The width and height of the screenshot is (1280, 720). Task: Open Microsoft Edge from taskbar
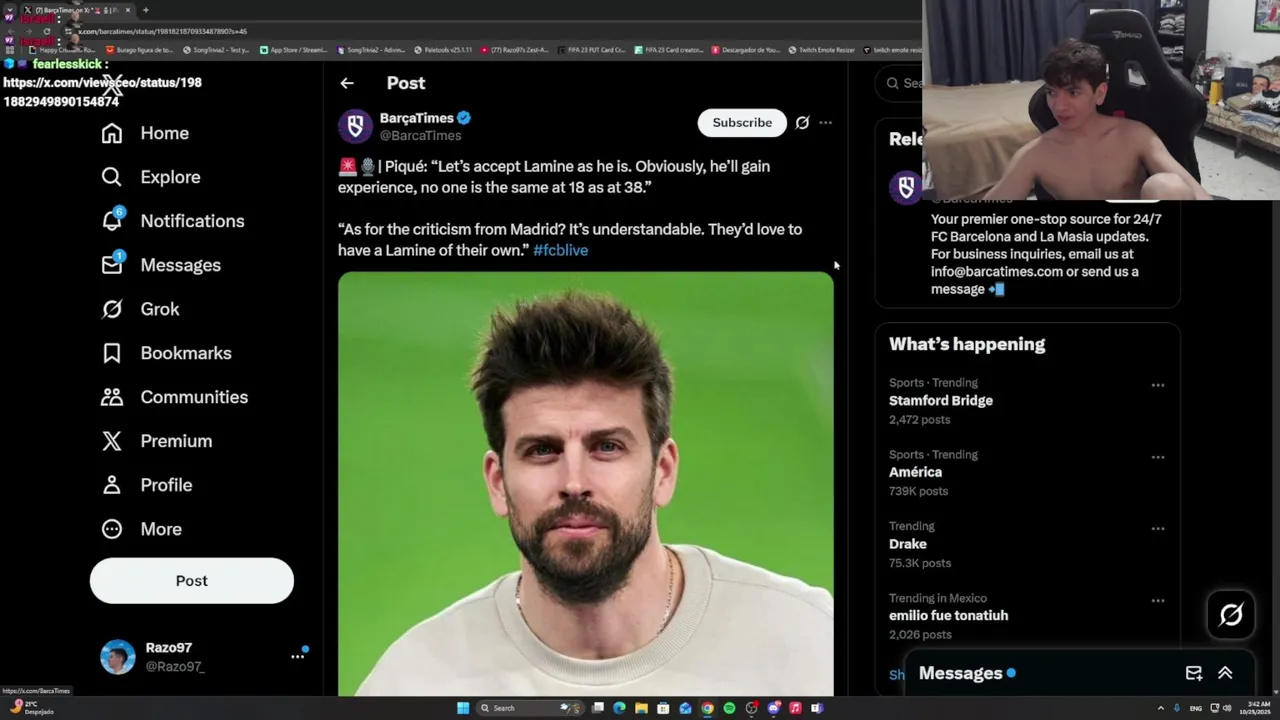(619, 708)
